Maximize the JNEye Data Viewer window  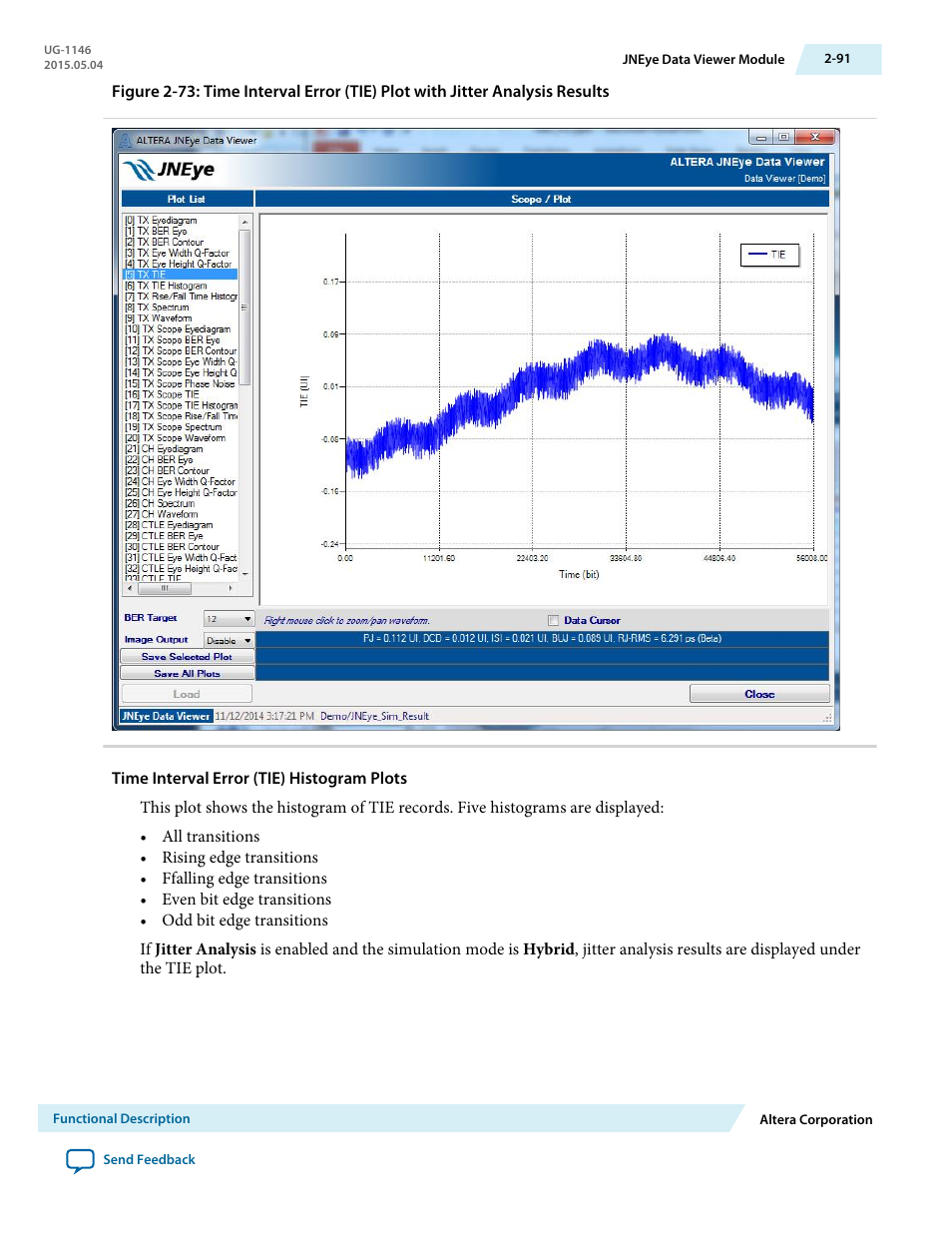point(784,137)
